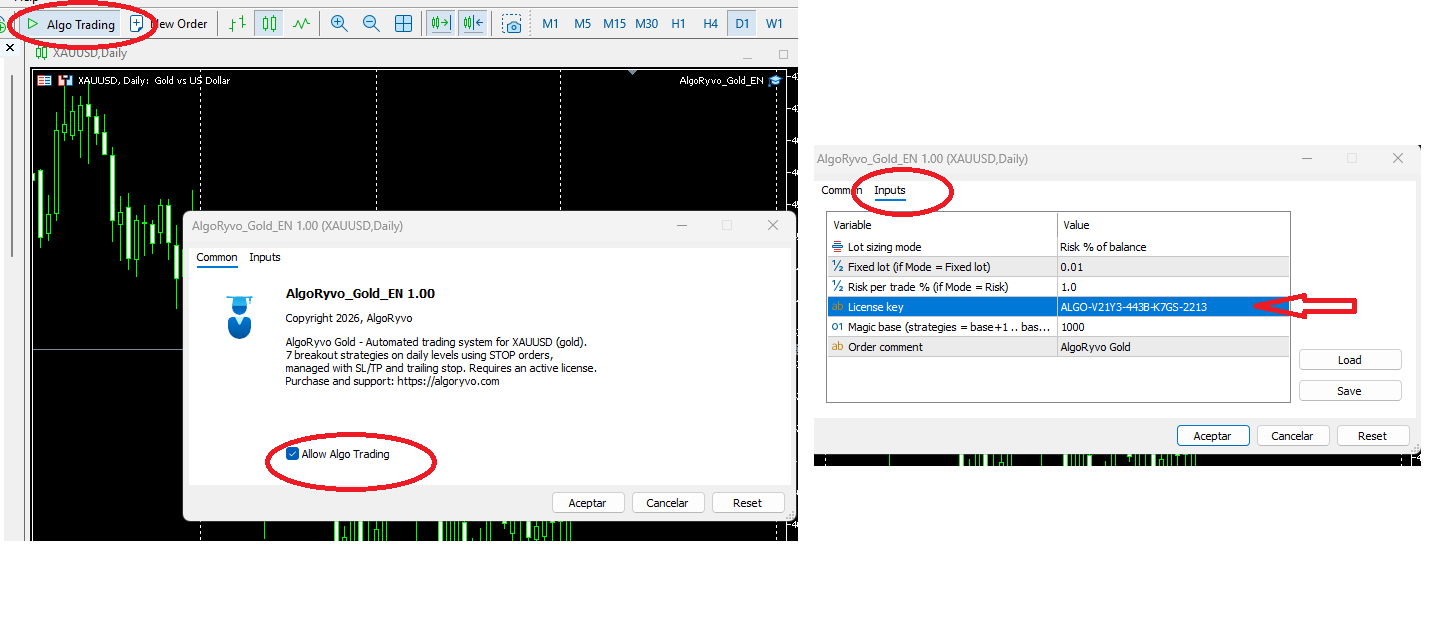The width and height of the screenshot is (1436, 622).
Task: Select the Risk per trade value 1.0
Action: click(1173, 287)
